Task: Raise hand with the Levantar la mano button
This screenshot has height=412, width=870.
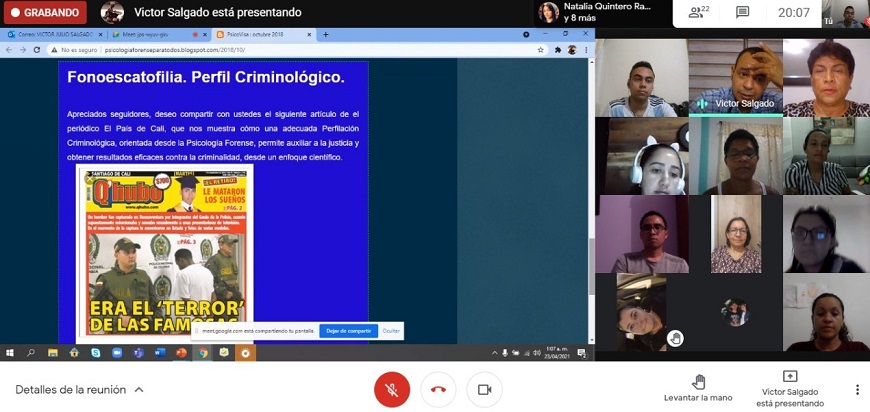Action: point(698,388)
